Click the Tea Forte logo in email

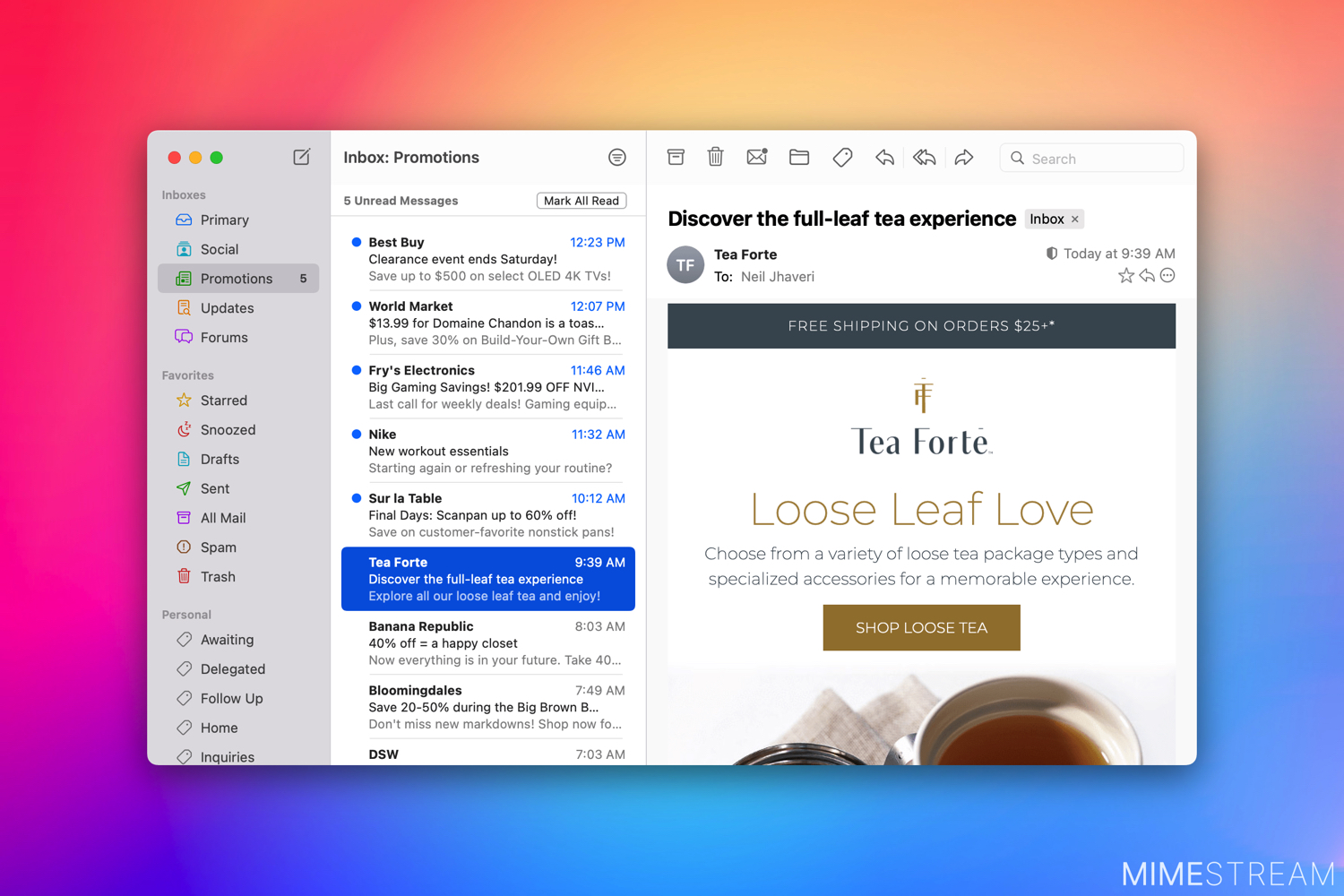(921, 418)
